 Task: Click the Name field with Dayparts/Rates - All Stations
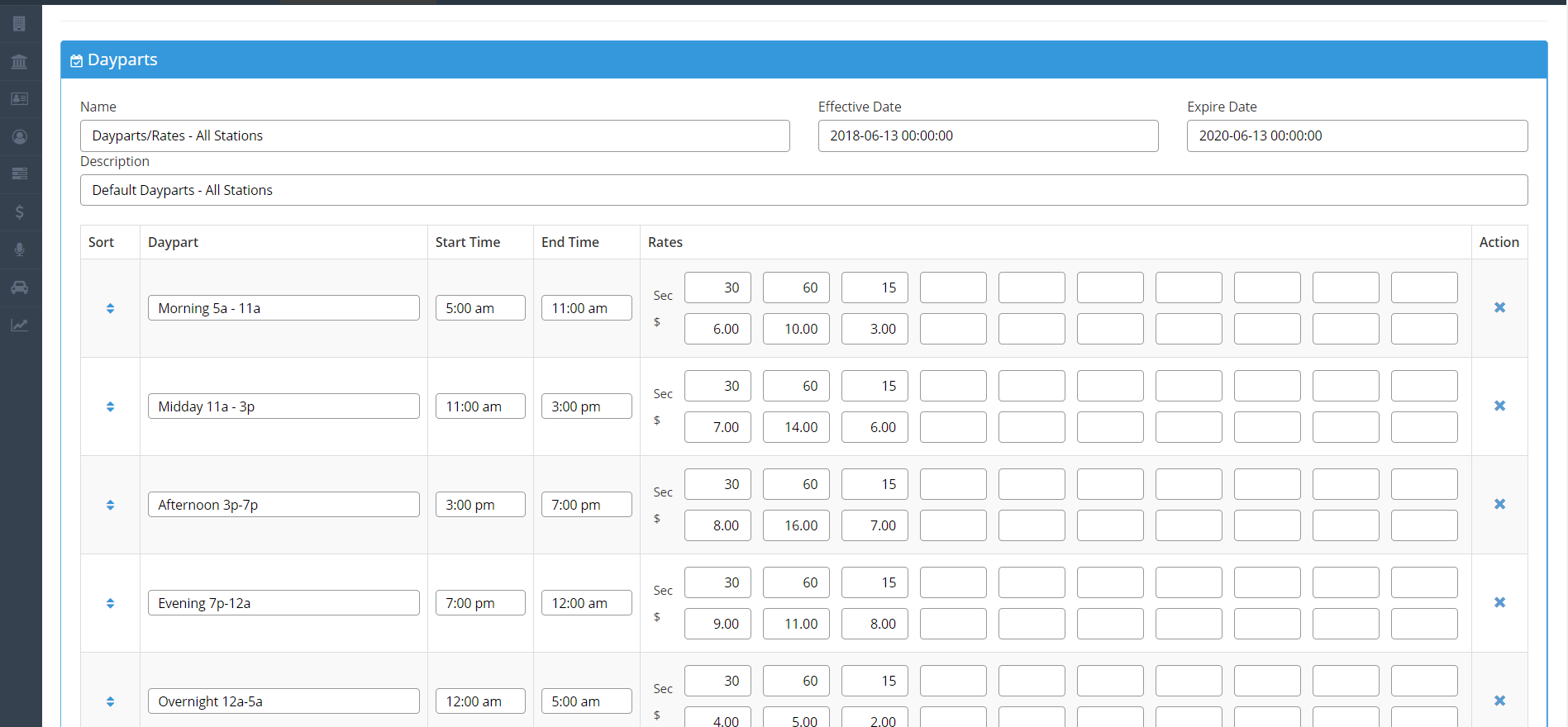click(x=435, y=135)
